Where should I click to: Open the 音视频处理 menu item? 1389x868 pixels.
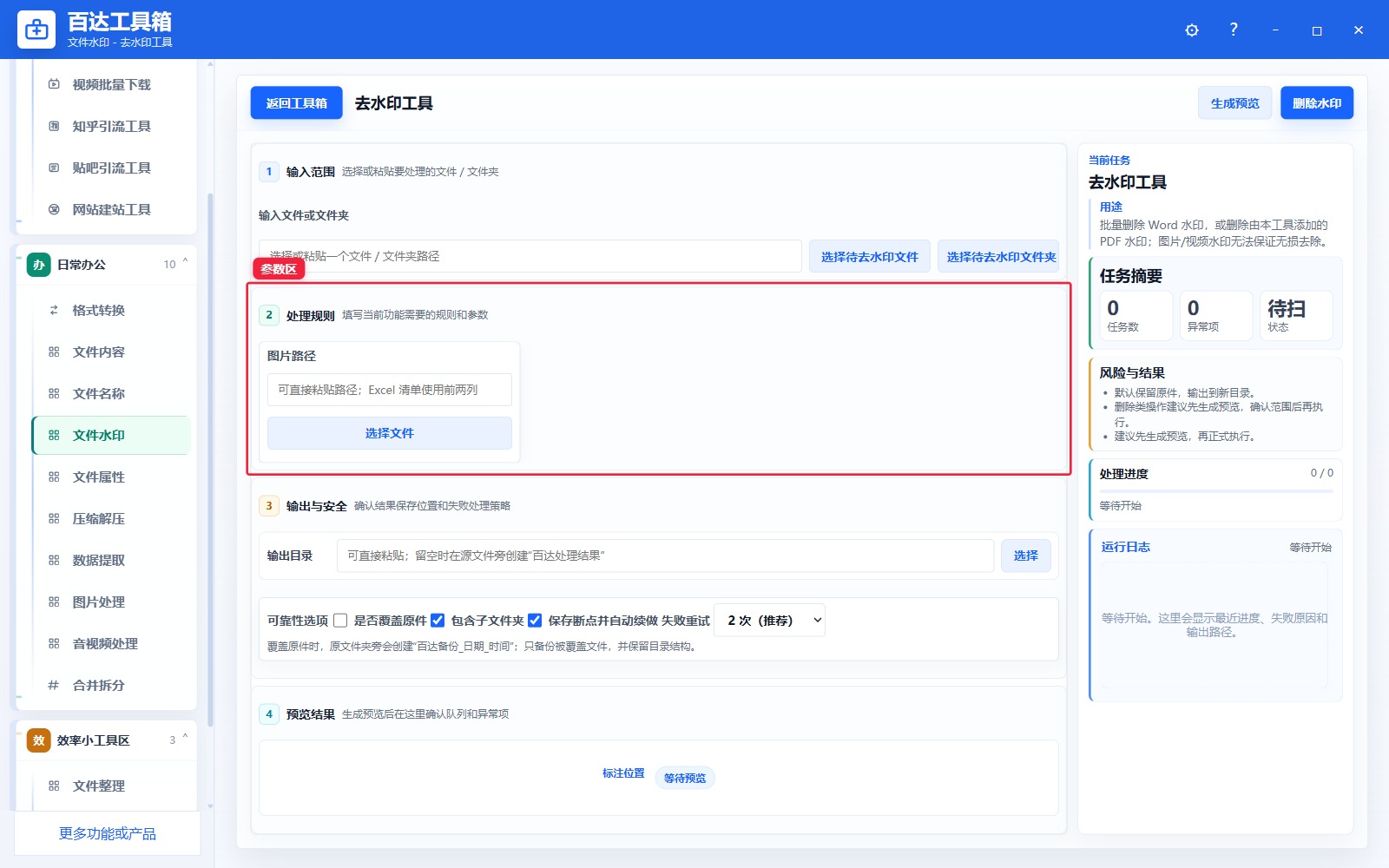click(111, 643)
